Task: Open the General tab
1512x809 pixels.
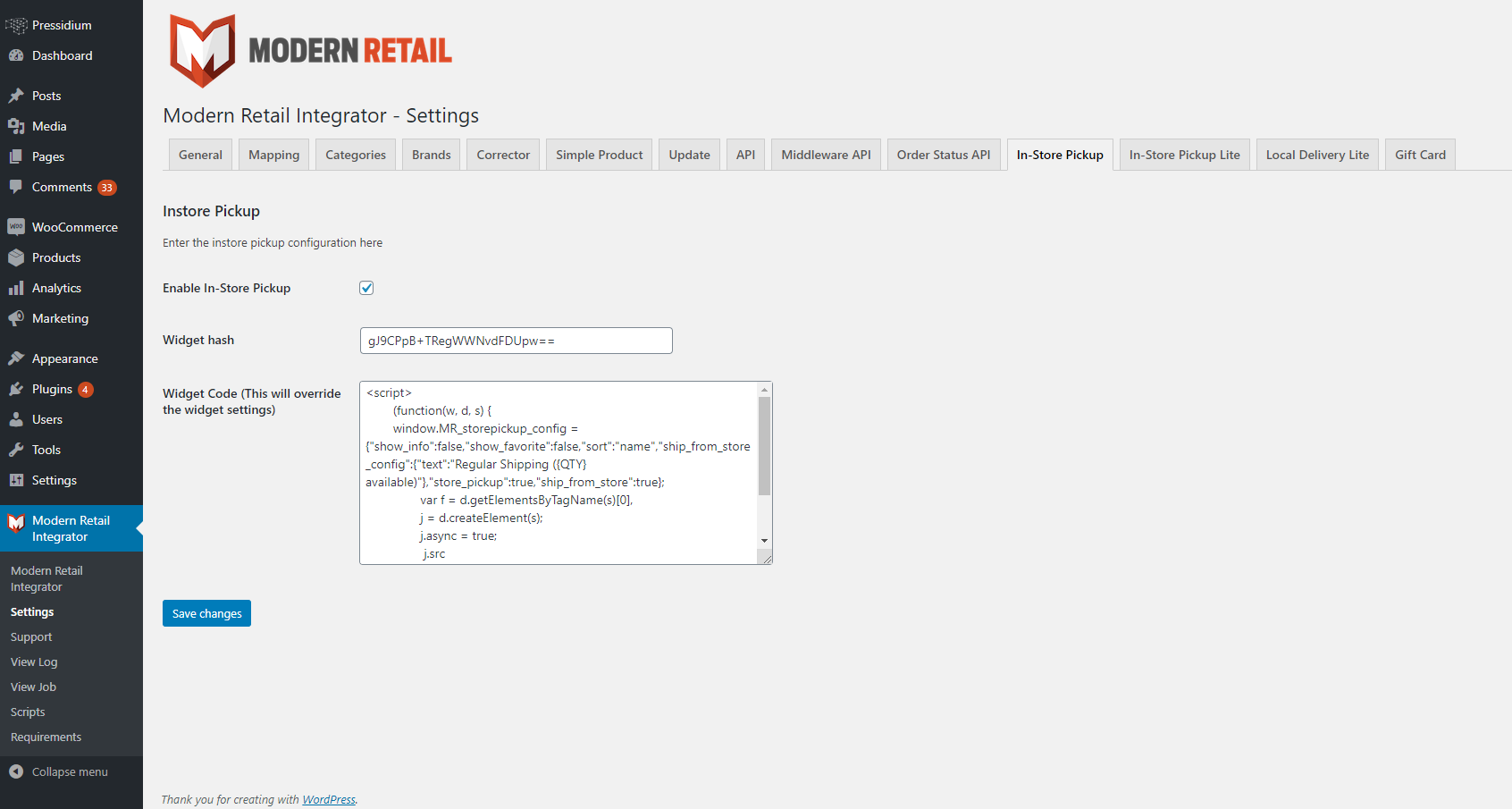Action: click(200, 155)
